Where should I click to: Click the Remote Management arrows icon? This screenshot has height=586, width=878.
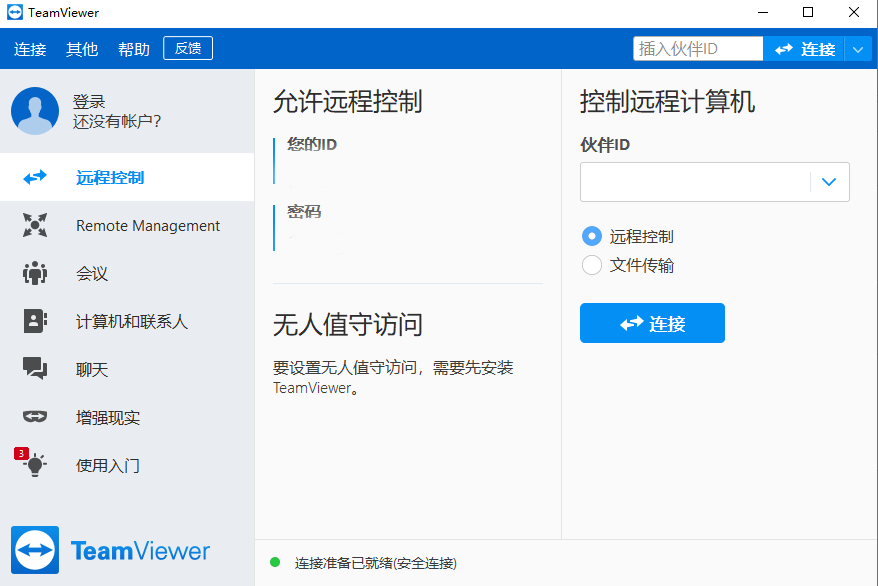coord(35,225)
